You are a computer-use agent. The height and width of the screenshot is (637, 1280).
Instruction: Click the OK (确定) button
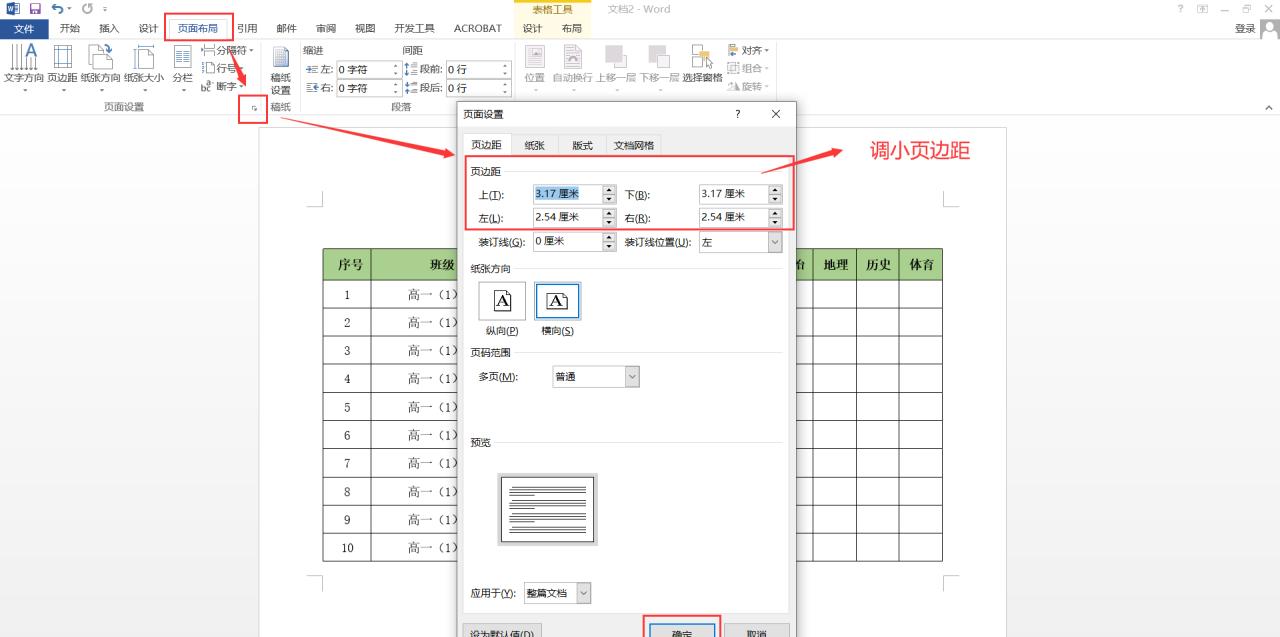point(681,632)
